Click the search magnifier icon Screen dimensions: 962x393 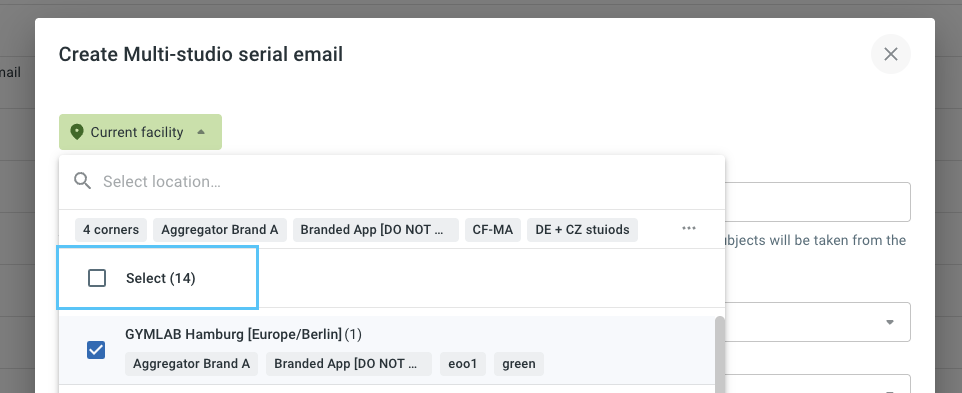(x=82, y=181)
